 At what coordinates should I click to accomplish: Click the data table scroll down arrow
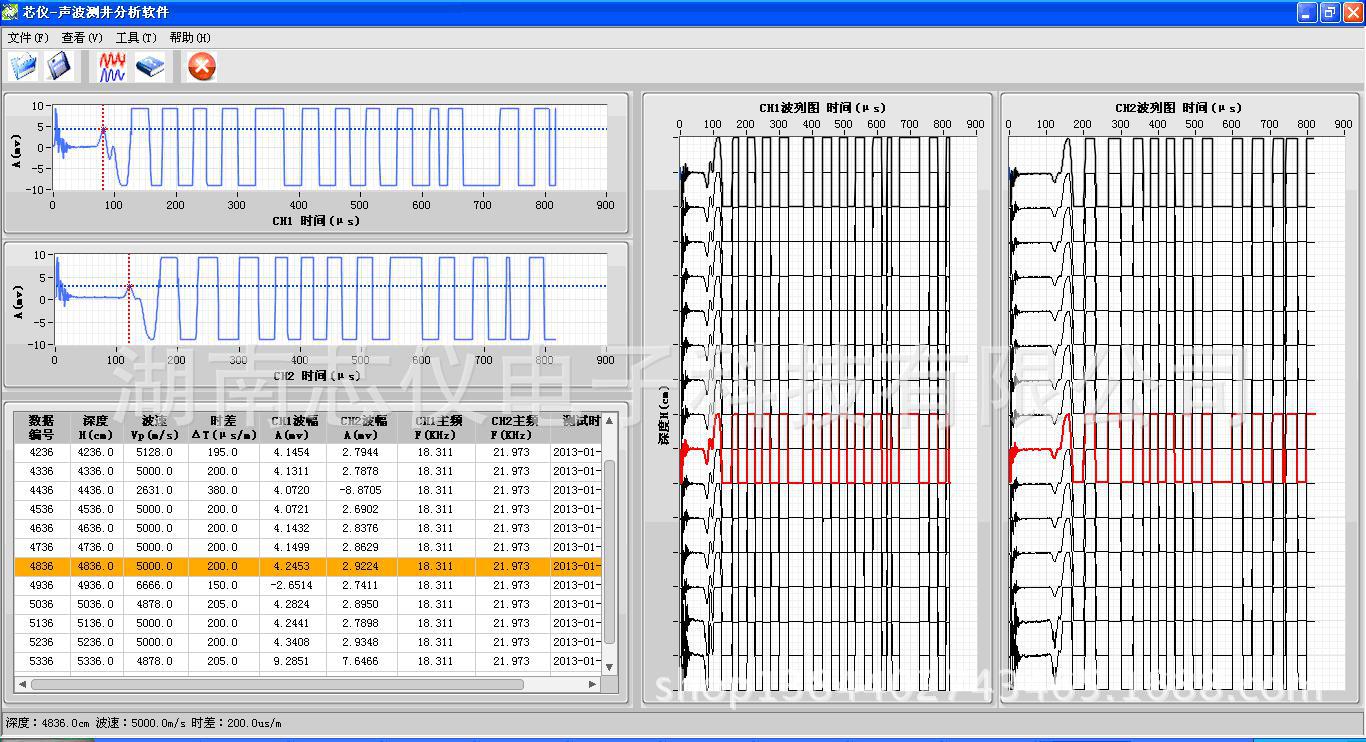[x=609, y=666]
